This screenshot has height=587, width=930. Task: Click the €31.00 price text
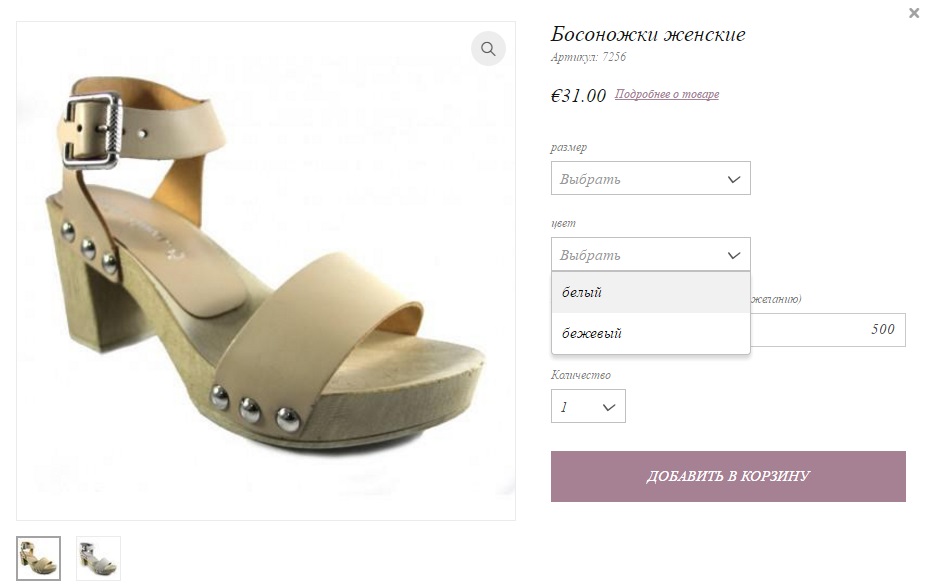click(578, 96)
